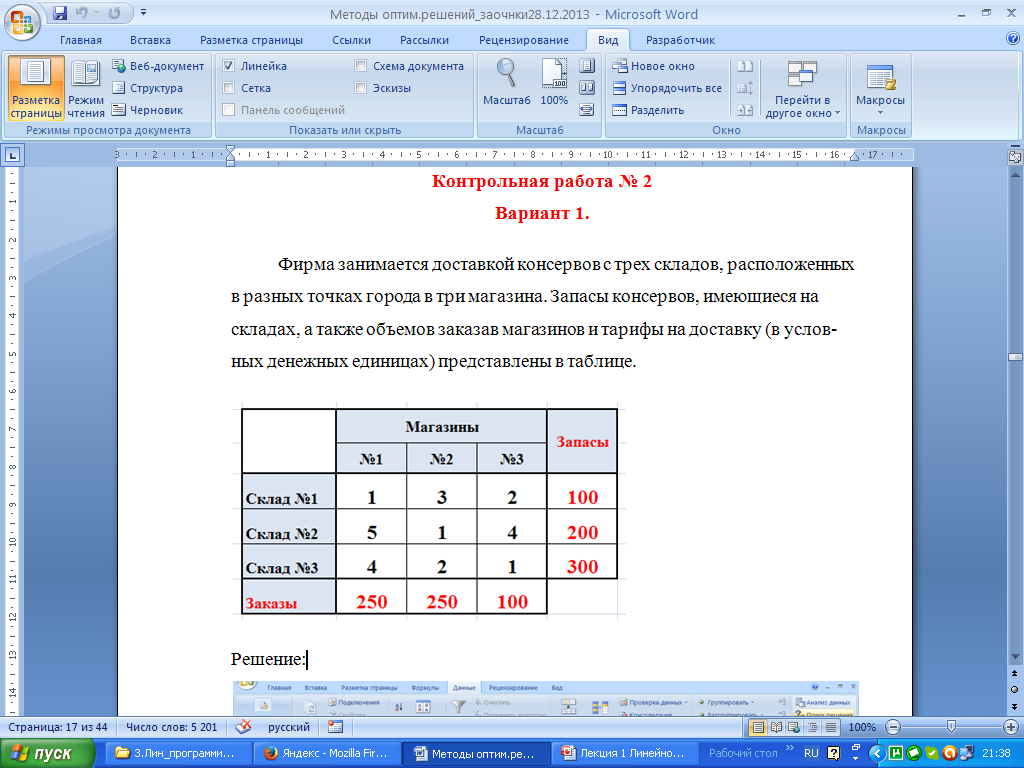Enable the Эскизы thumbnails checkbox

tap(360, 88)
